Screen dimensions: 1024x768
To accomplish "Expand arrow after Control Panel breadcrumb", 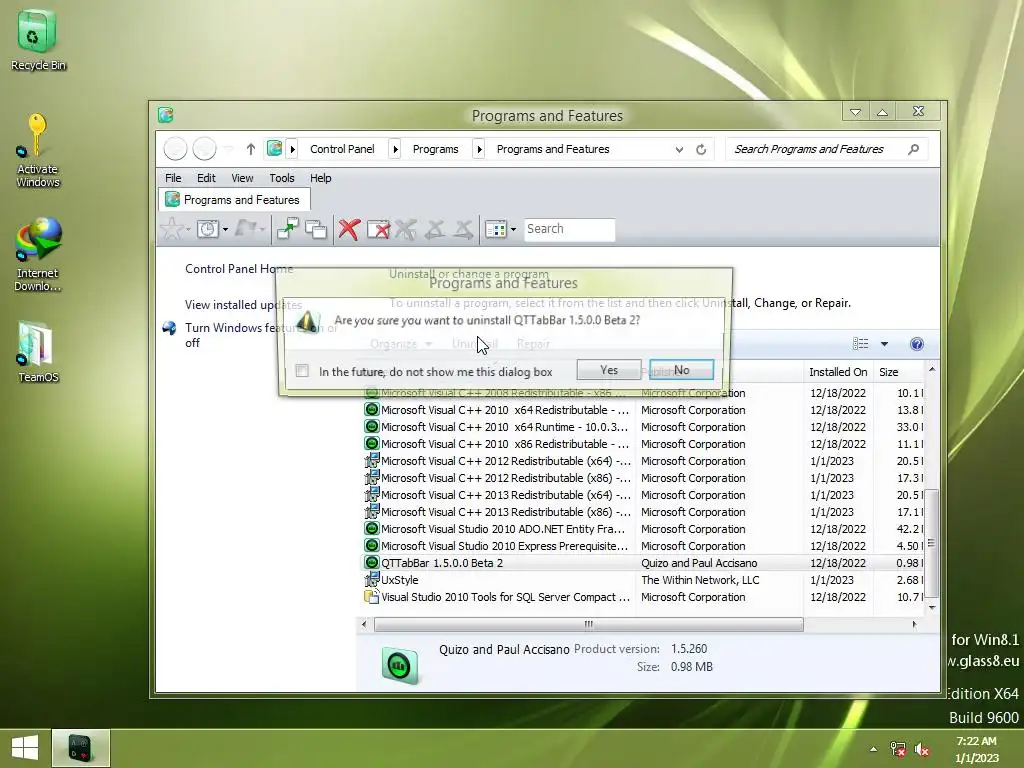I will click(x=395, y=149).
